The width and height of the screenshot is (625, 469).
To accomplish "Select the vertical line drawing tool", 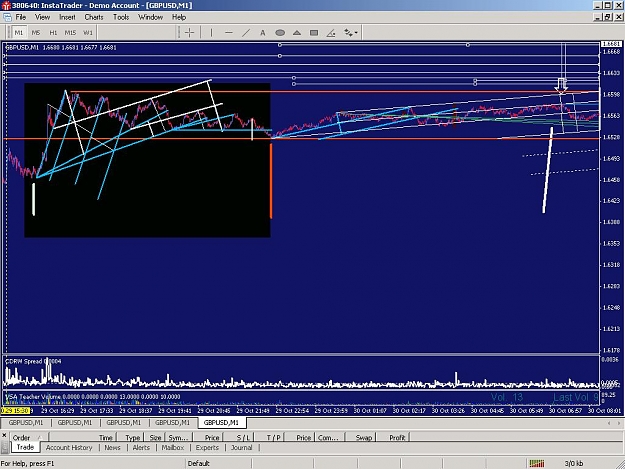I will [x=211, y=33].
